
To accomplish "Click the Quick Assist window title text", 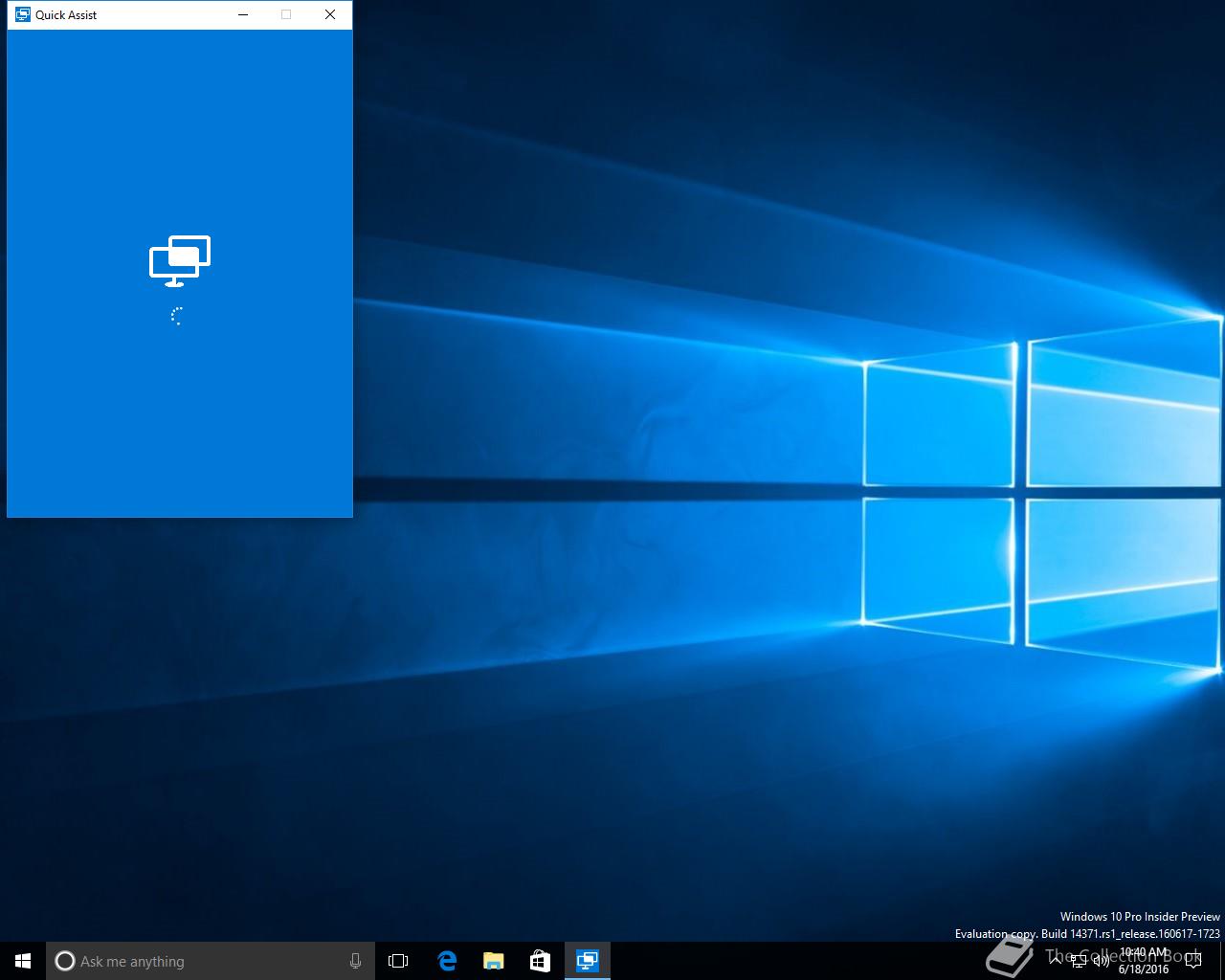I will tap(66, 15).
